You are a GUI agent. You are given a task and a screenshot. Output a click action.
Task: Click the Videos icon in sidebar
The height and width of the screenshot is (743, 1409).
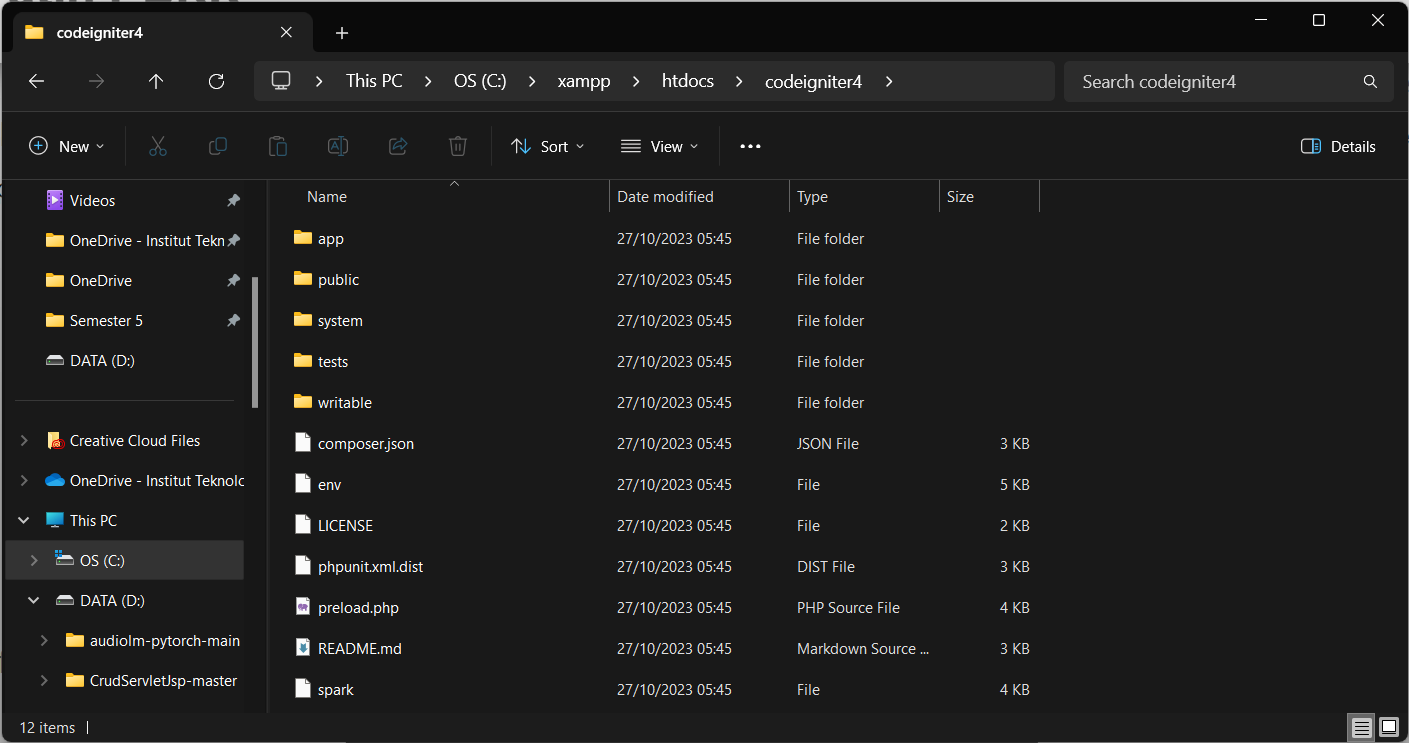[x=55, y=200]
